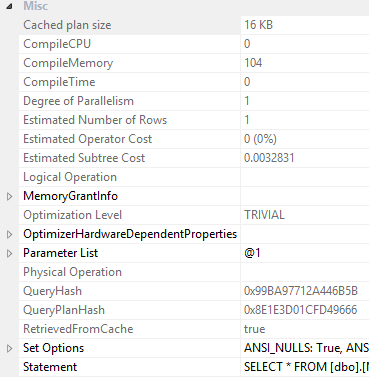Collapse the Misc category section
The height and width of the screenshot is (377, 369).
pyautogui.click(x=9, y=6)
